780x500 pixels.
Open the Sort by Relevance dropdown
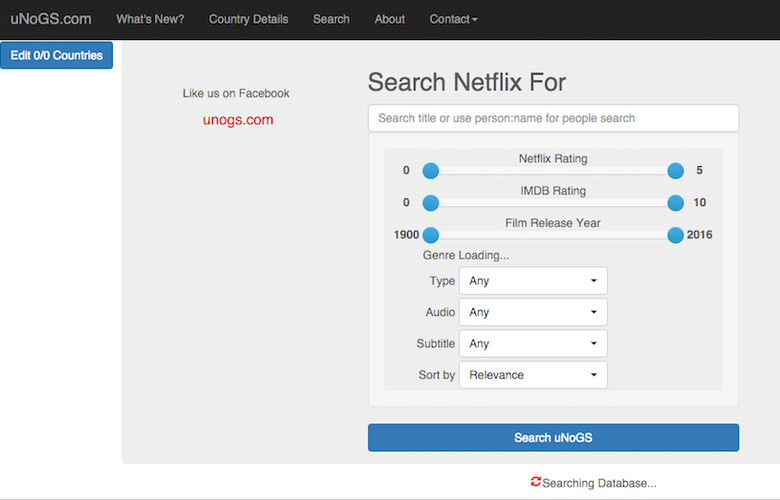tap(533, 375)
